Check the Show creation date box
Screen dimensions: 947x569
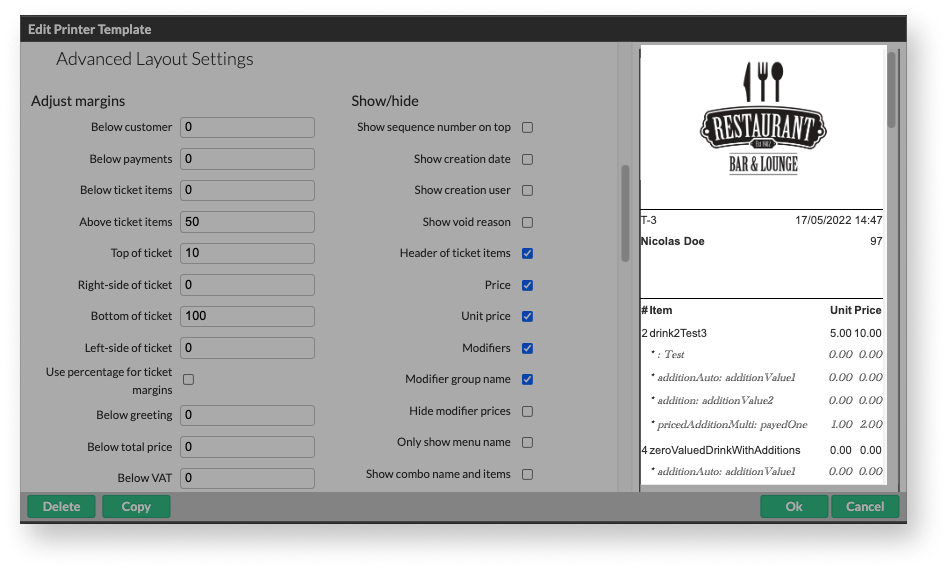[527, 159]
